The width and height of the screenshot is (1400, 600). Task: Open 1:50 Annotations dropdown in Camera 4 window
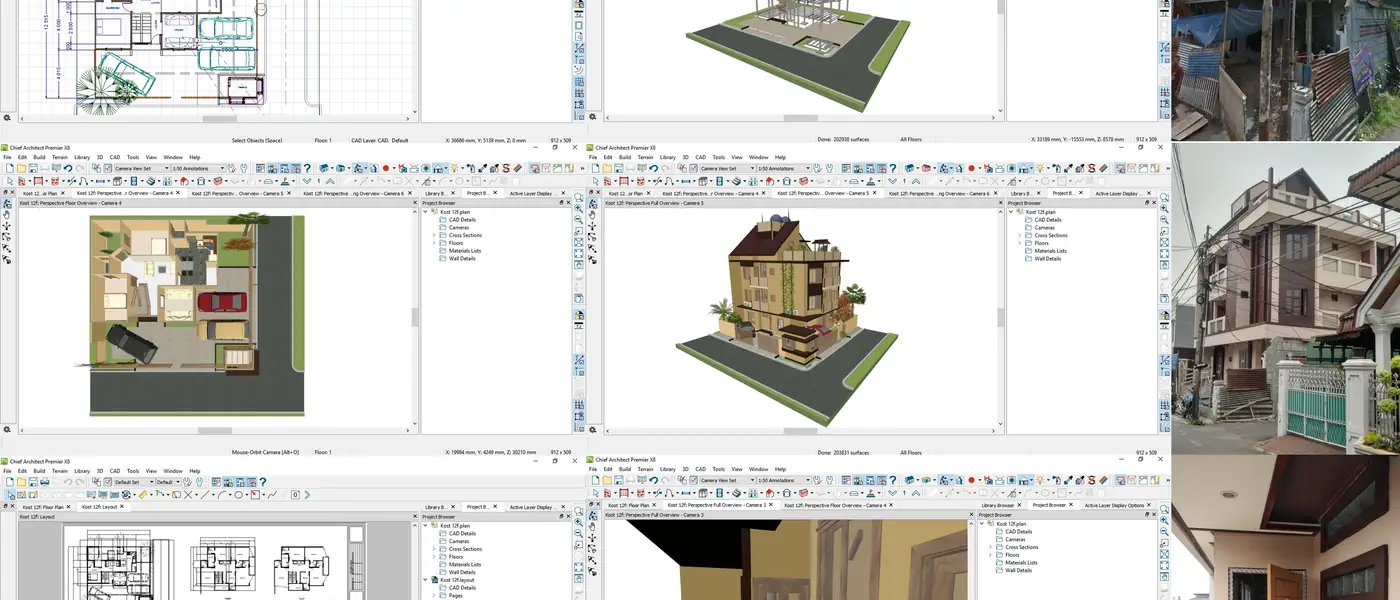(198, 168)
